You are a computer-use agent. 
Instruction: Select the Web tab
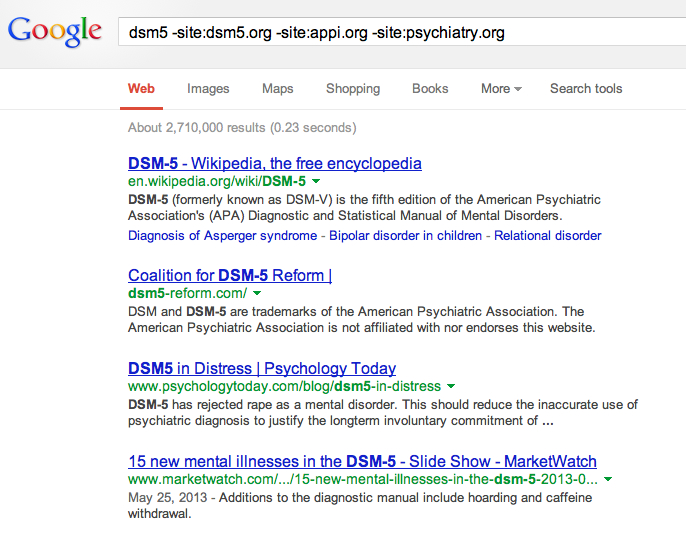coord(141,88)
